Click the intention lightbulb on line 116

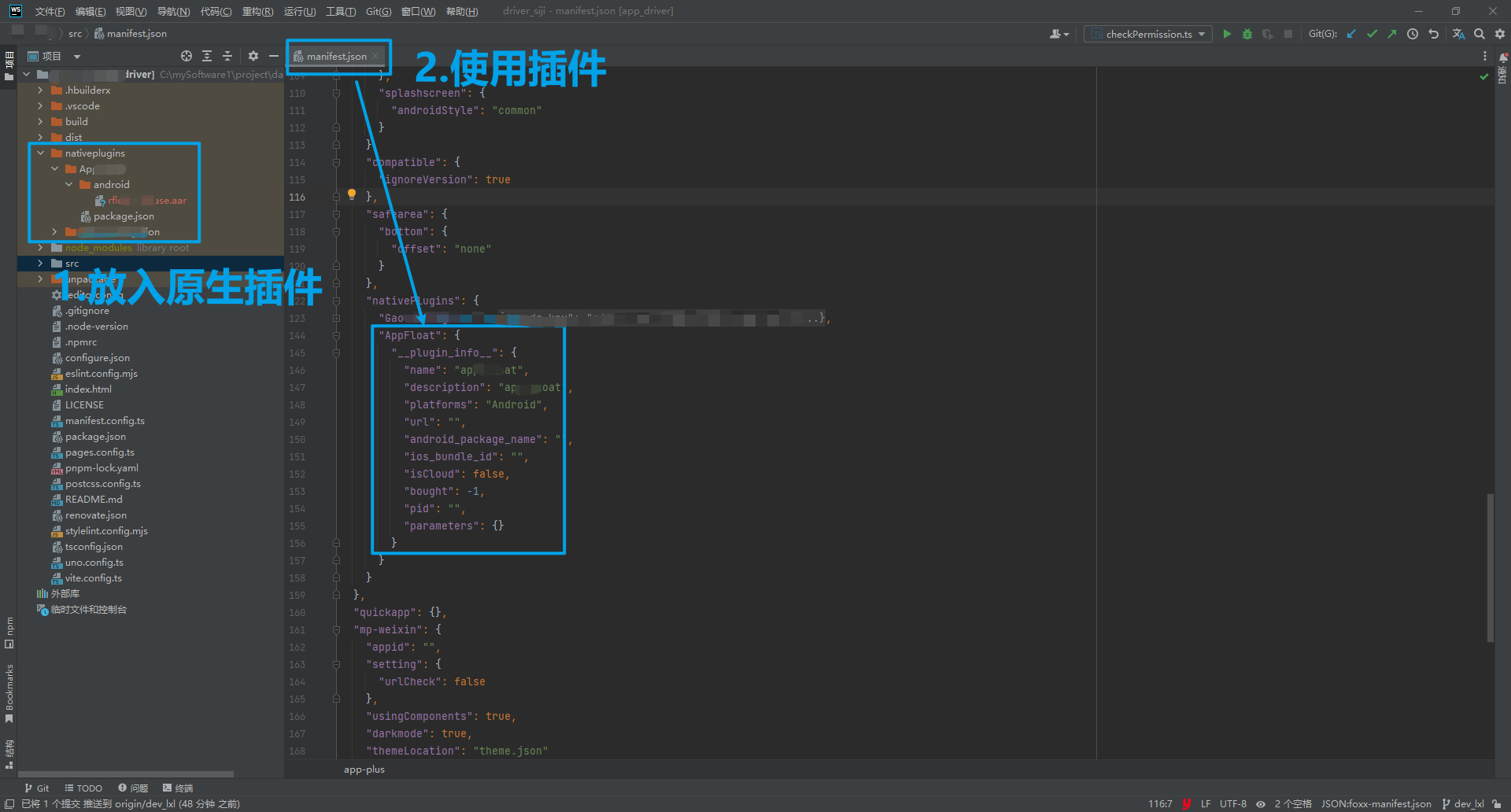tap(352, 194)
